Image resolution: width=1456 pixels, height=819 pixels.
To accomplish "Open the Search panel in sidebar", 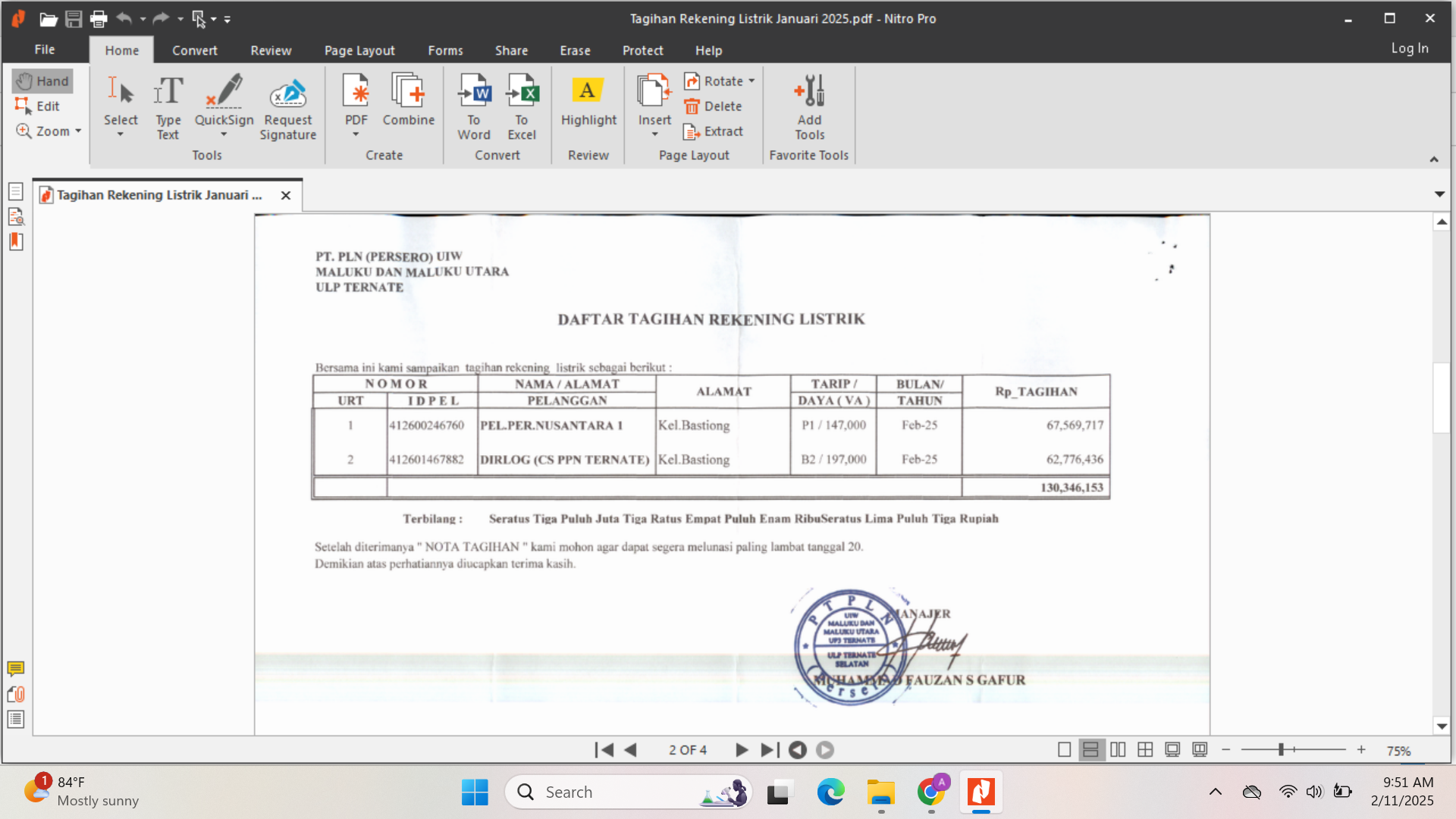I will [16, 217].
